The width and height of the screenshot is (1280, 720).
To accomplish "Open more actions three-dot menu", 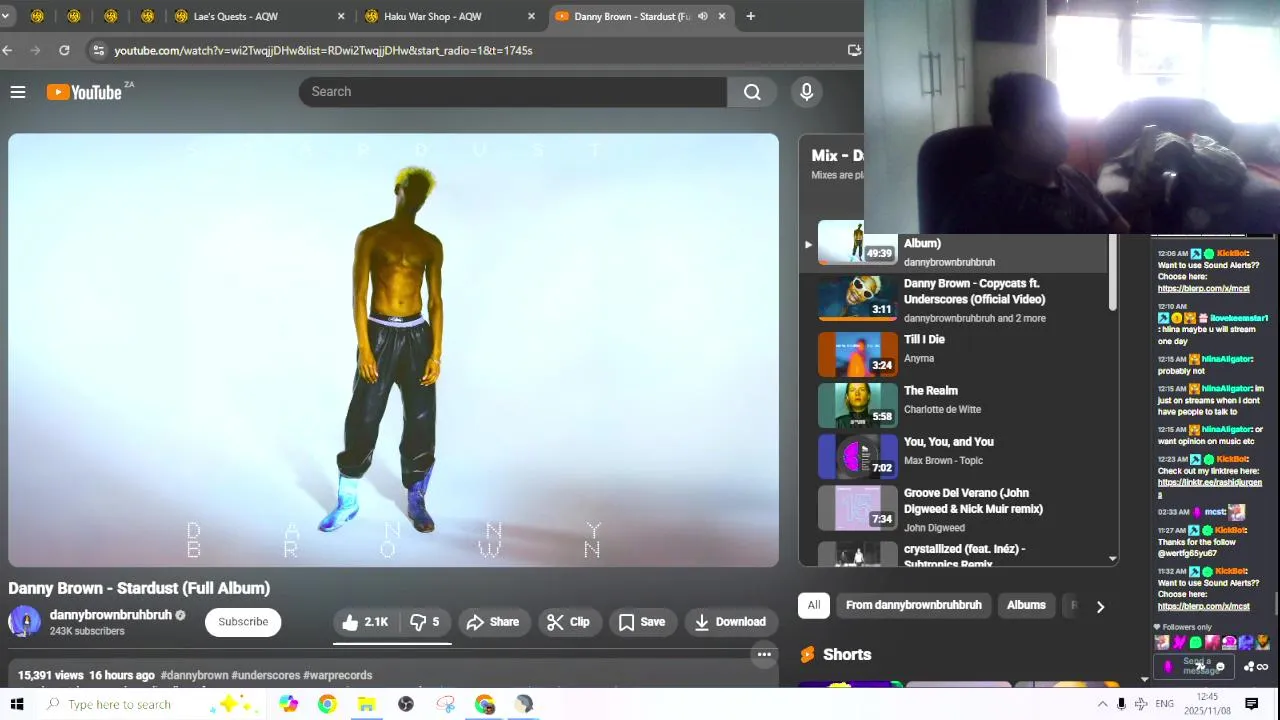I will 764,655.
